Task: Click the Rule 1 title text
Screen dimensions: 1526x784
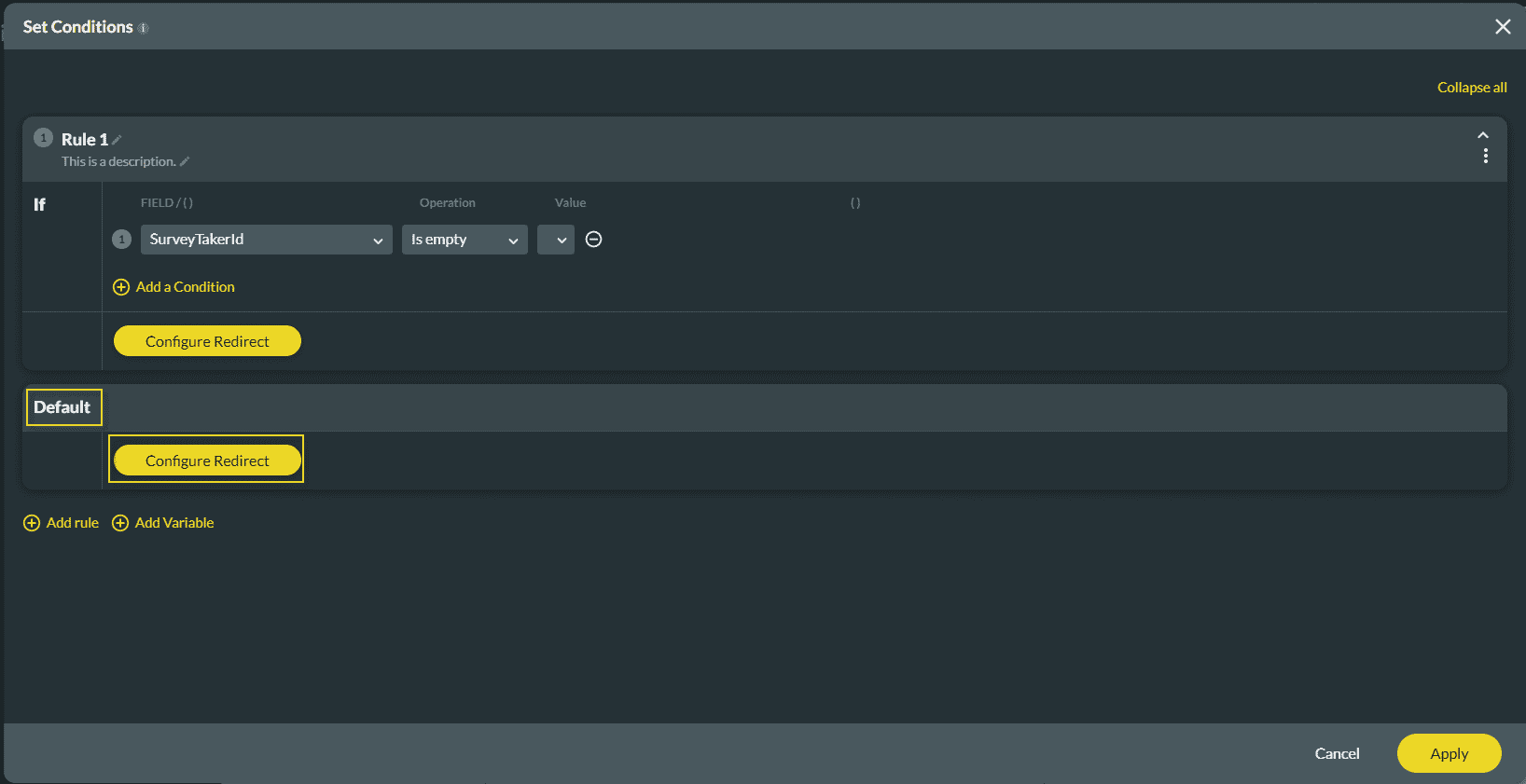Action: [x=84, y=140]
